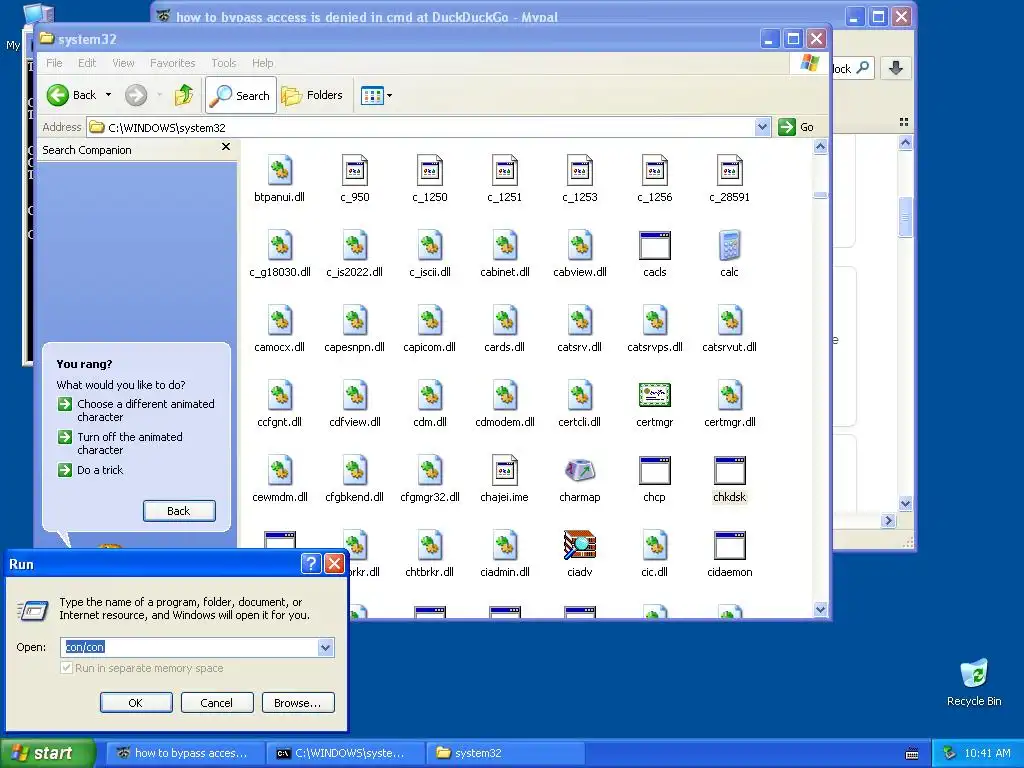Select the cabinet.dll file icon
The height and width of the screenshot is (768, 1024).
pyautogui.click(x=505, y=246)
